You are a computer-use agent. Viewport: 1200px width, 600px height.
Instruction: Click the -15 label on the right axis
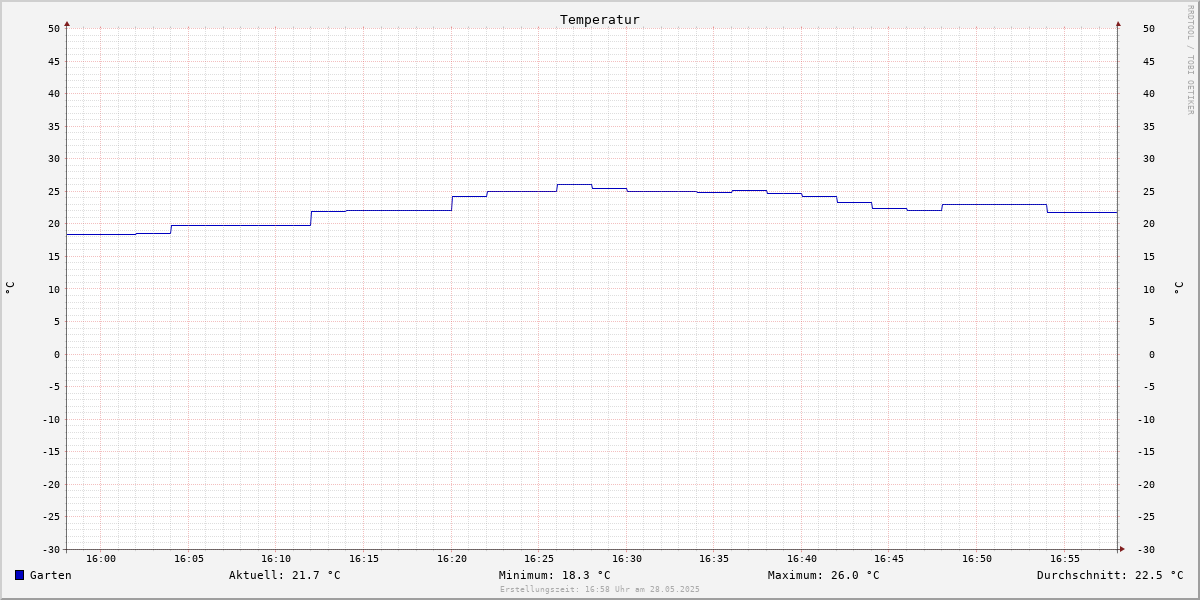(x=1146, y=452)
